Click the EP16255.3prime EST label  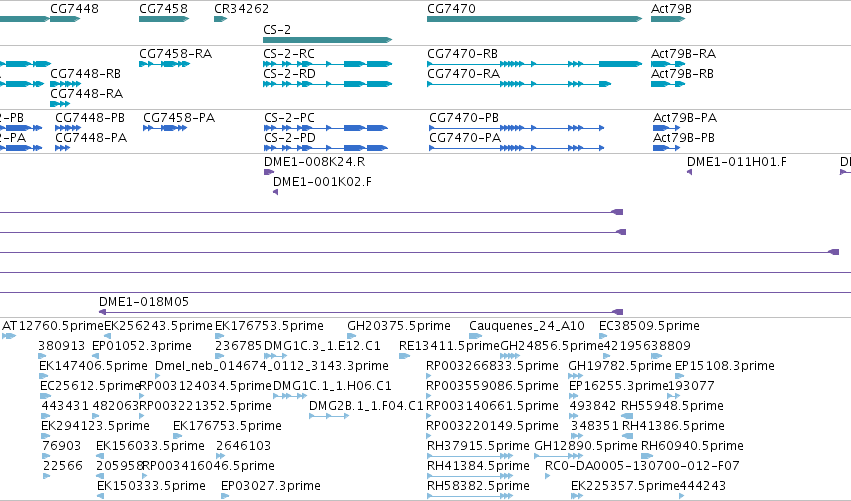coord(619,386)
